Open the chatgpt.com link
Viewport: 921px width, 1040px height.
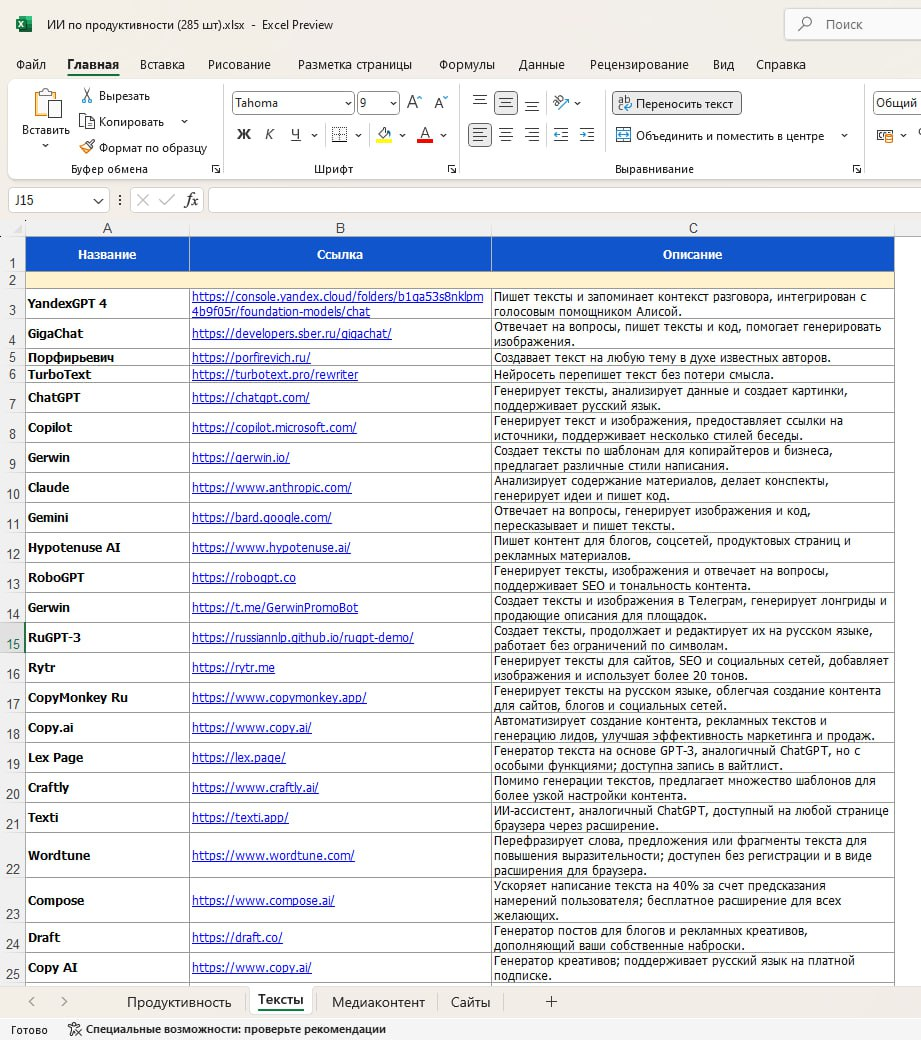click(250, 397)
